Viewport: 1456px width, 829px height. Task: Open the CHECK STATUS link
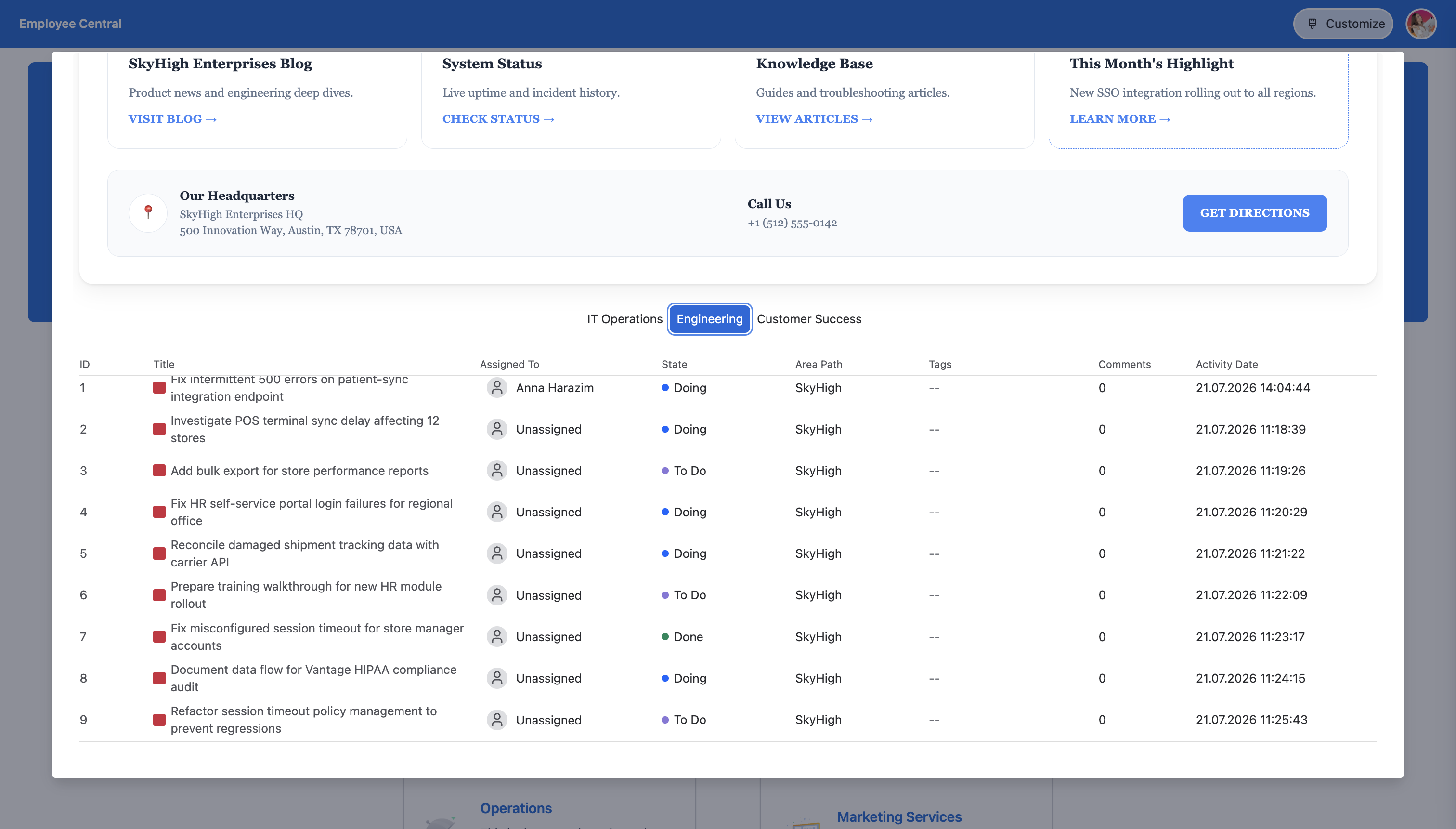(498, 119)
